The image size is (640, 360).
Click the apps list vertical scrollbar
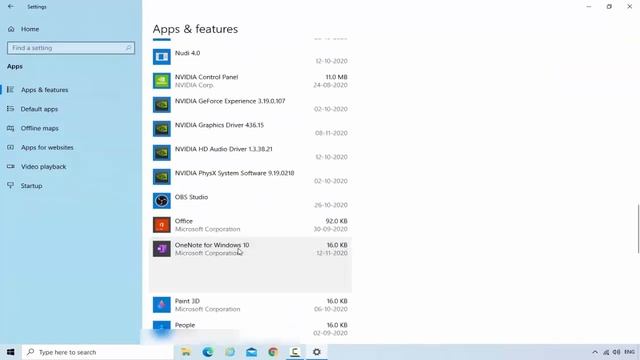(x=638, y=229)
